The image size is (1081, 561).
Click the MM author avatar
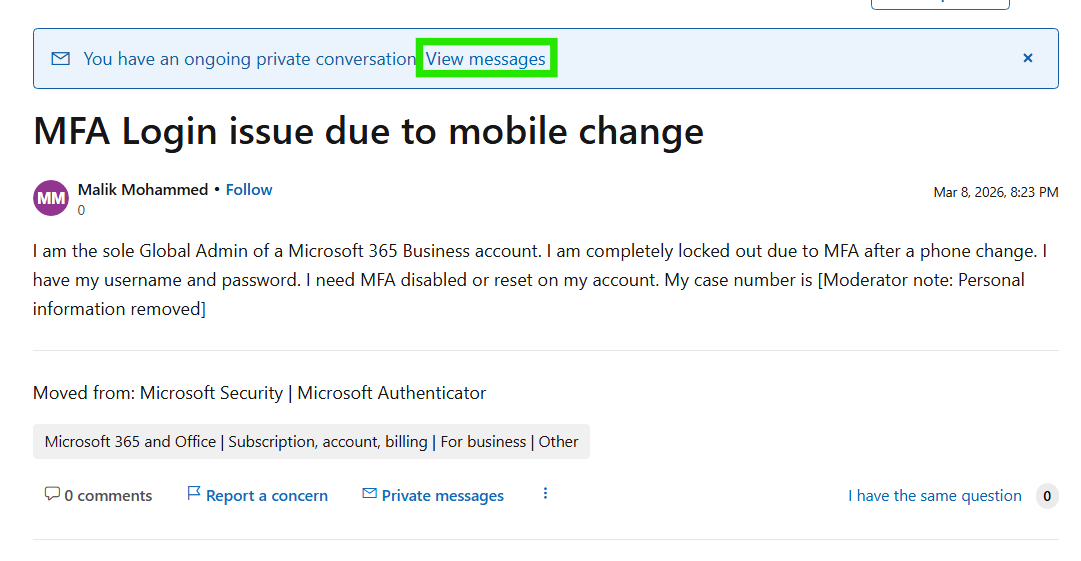coord(51,198)
